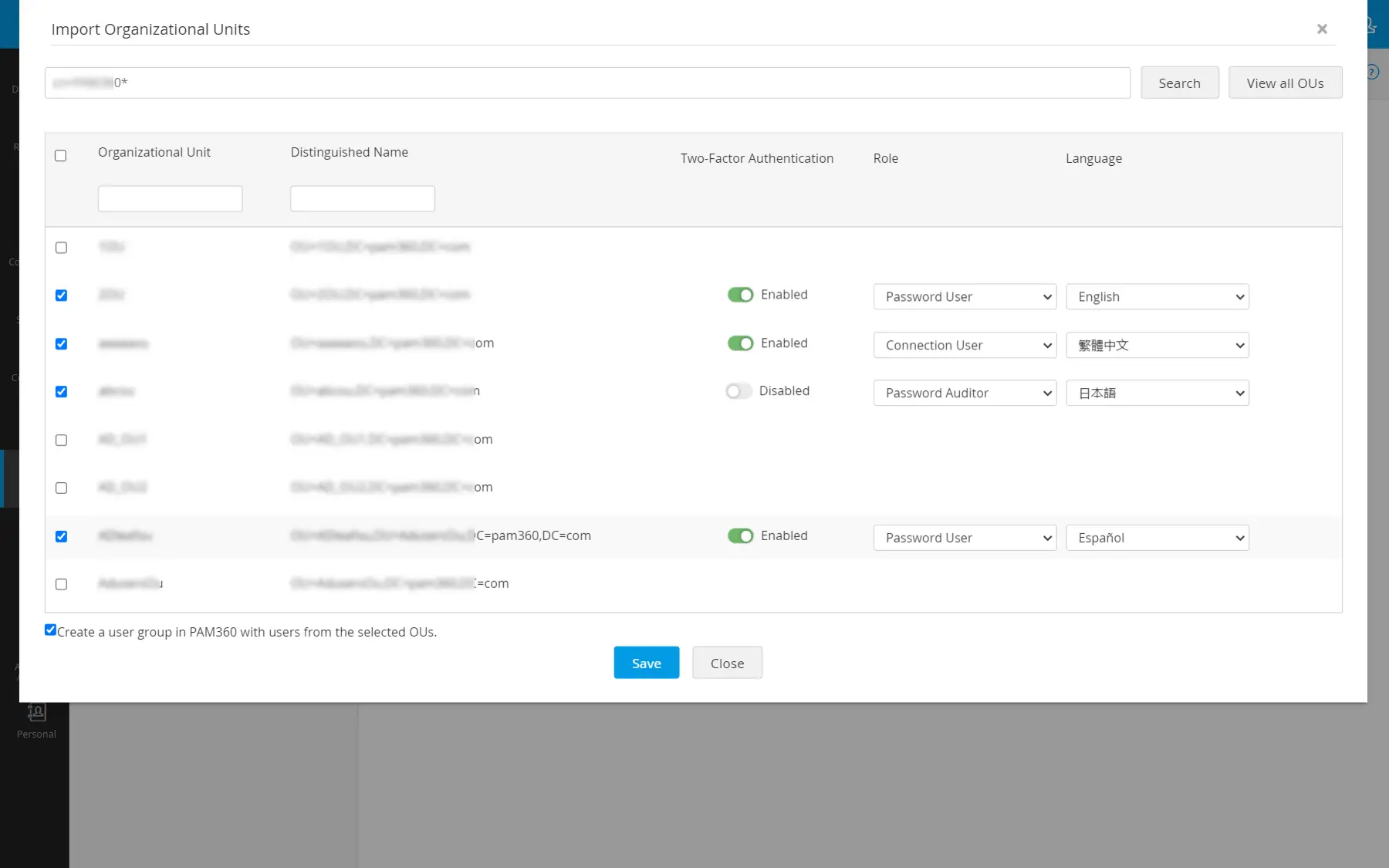Image resolution: width=1389 pixels, height=868 pixels.
Task: Save the selected organizational units
Action: 646,662
